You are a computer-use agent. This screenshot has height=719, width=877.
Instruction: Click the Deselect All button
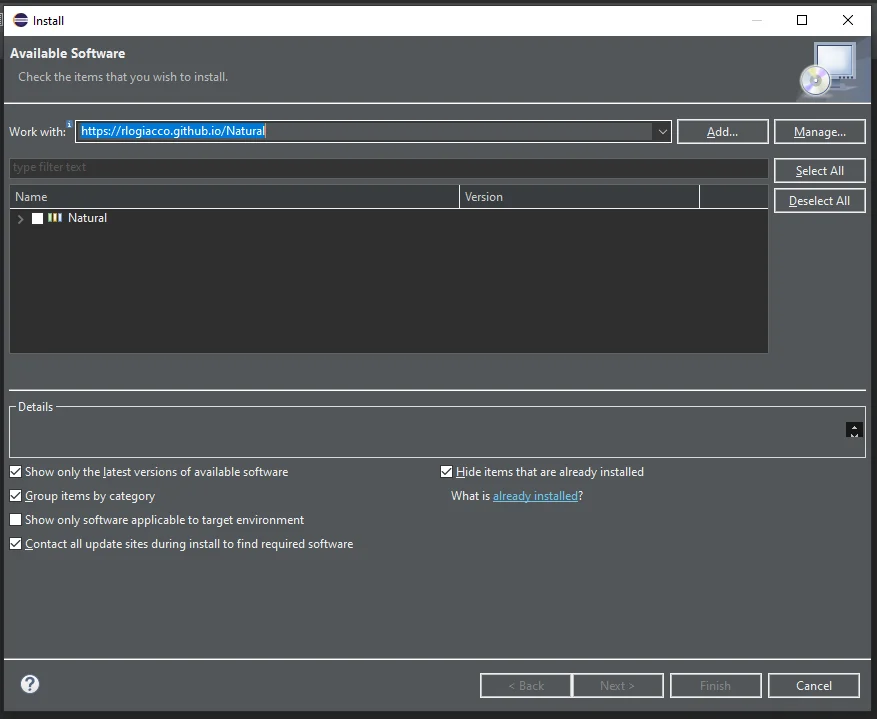819,200
